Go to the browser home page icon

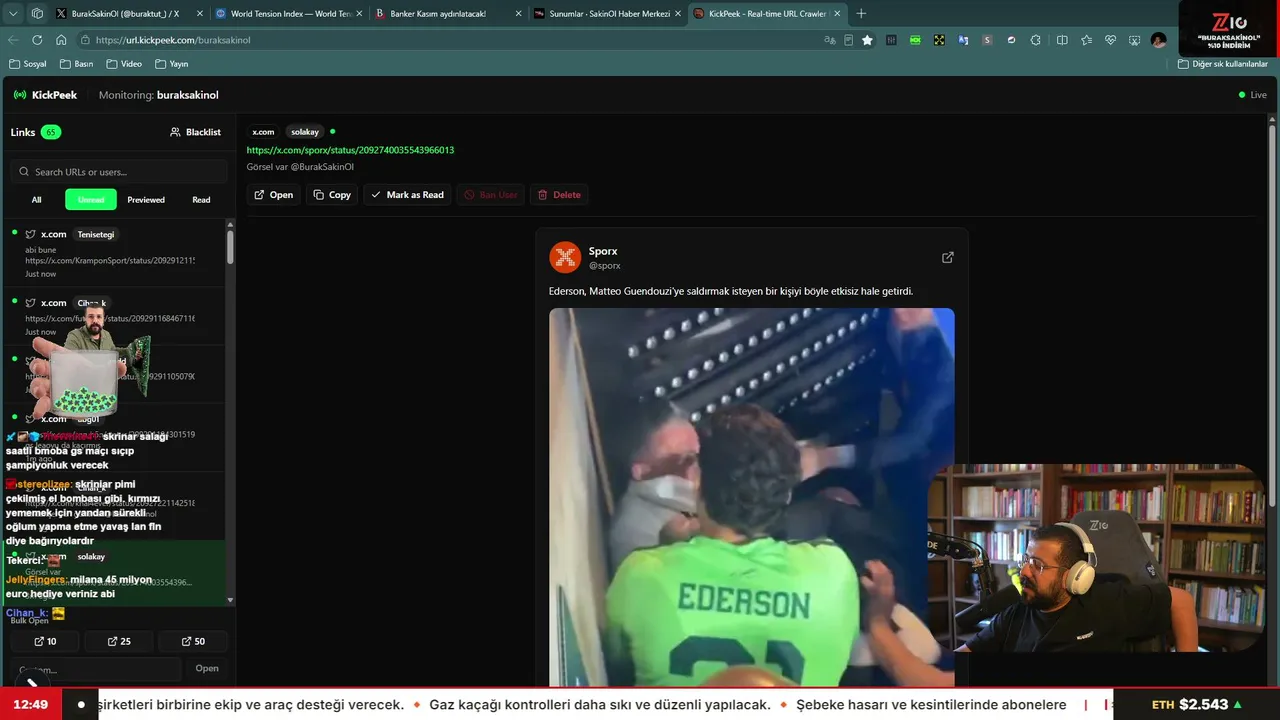pos(61,40)
